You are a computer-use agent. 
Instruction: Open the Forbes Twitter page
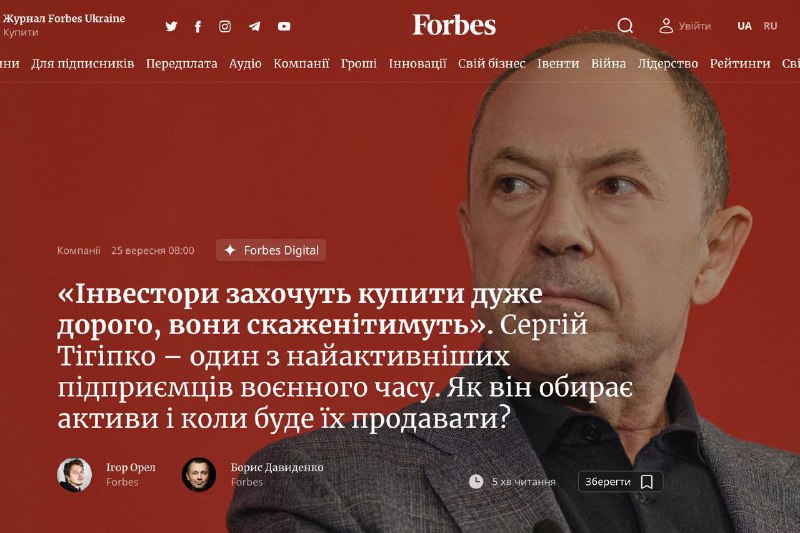[171, 26]
